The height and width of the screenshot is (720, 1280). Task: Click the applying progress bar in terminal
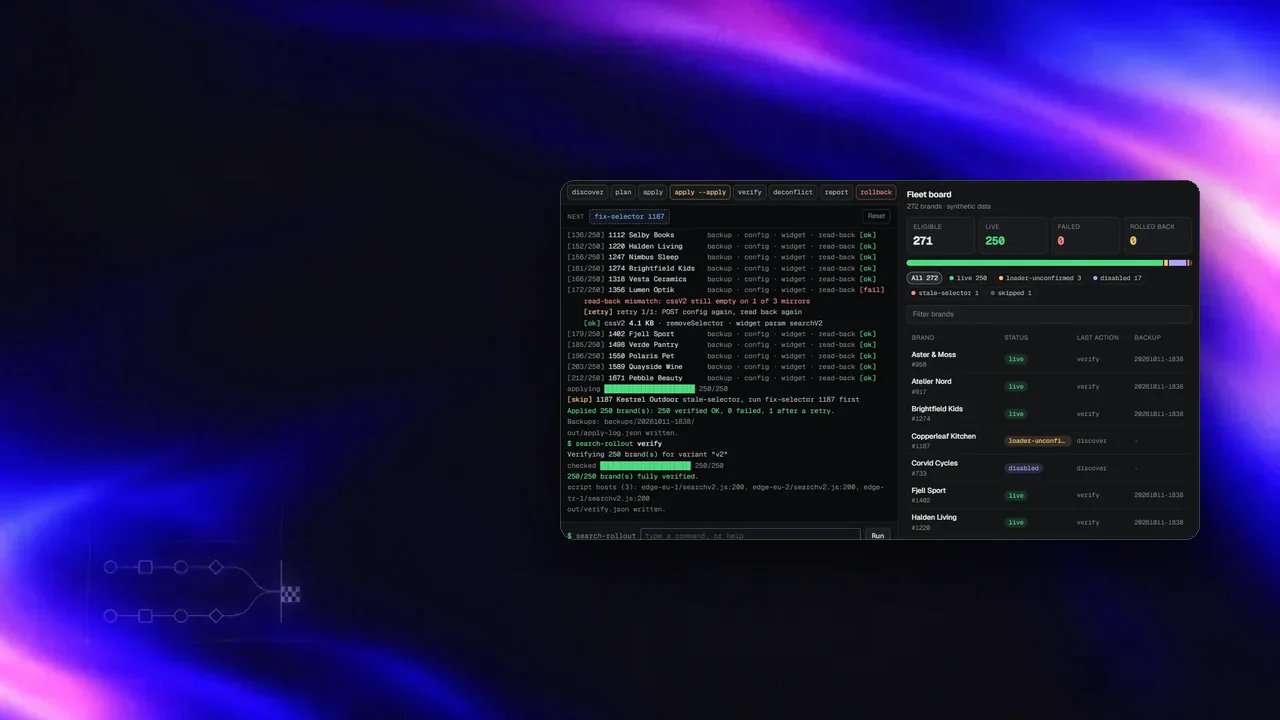(649, 389)
